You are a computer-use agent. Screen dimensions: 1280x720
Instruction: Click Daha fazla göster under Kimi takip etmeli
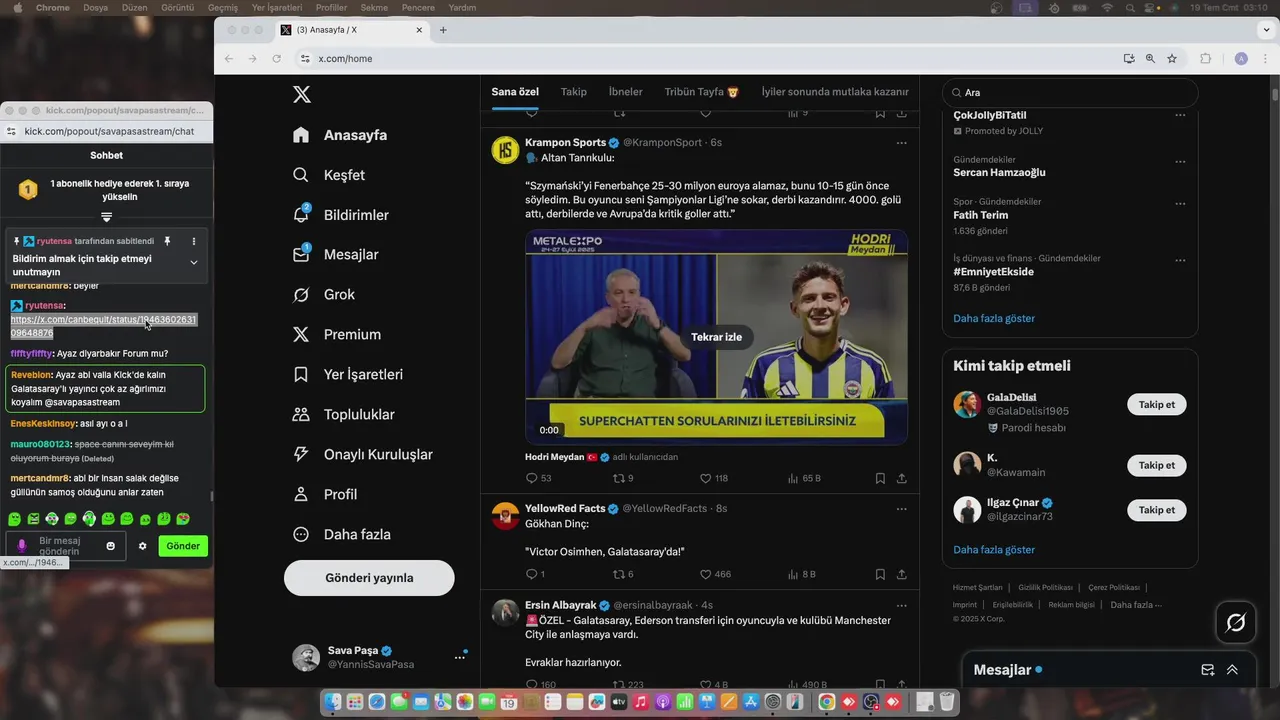(x=994, y=550)
